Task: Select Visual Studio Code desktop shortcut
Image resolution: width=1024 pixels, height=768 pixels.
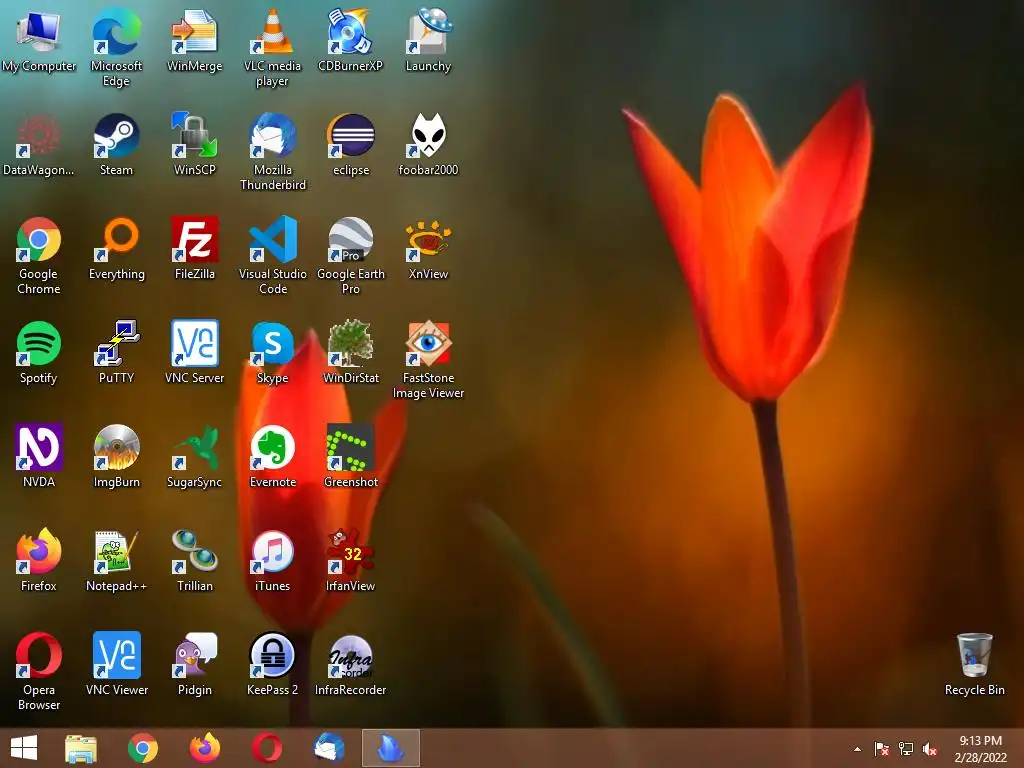Action: 272,255
